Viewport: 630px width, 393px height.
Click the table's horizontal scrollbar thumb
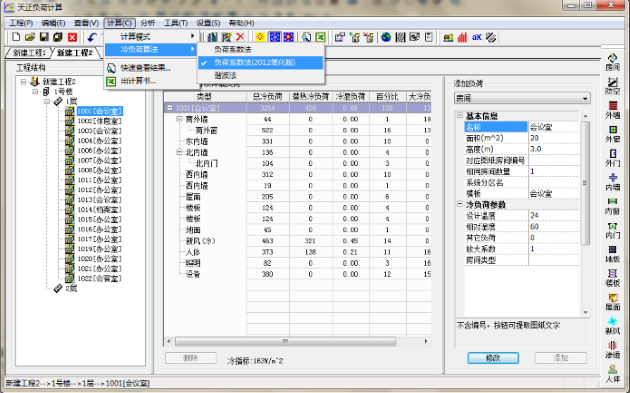[285, 342]
